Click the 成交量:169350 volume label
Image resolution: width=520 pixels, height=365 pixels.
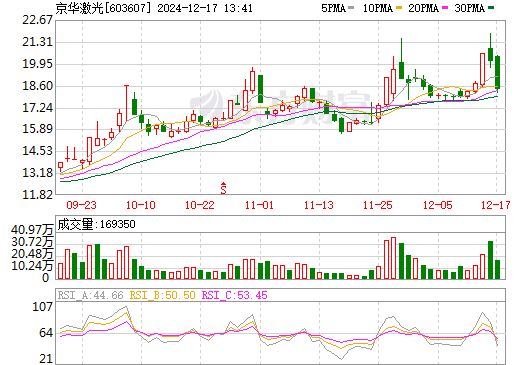(96, 224)
